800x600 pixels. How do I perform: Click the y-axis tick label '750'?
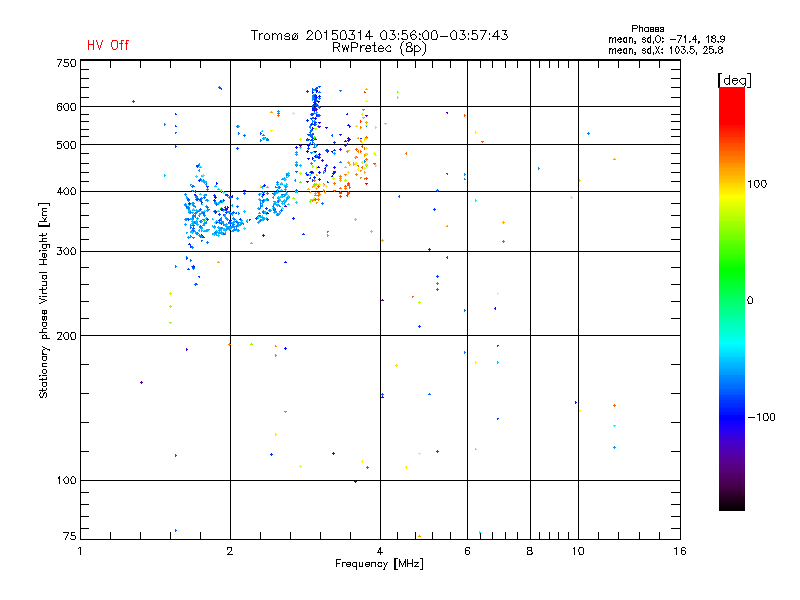[x=66, y=63]
